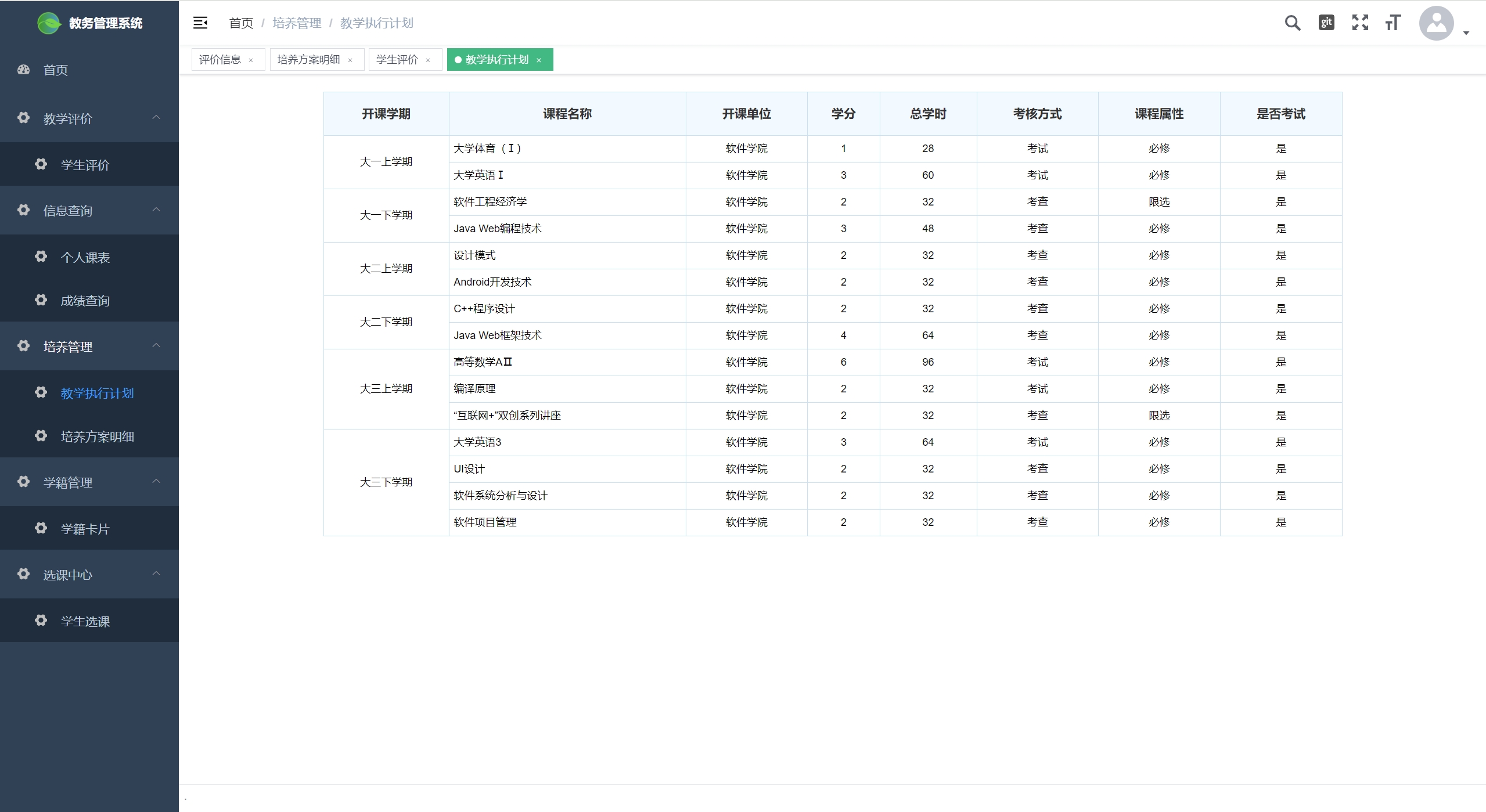This screenshot has width=1486, height=812.
Task: Close the 评价信息 tab
Action: tap(251, 60)
